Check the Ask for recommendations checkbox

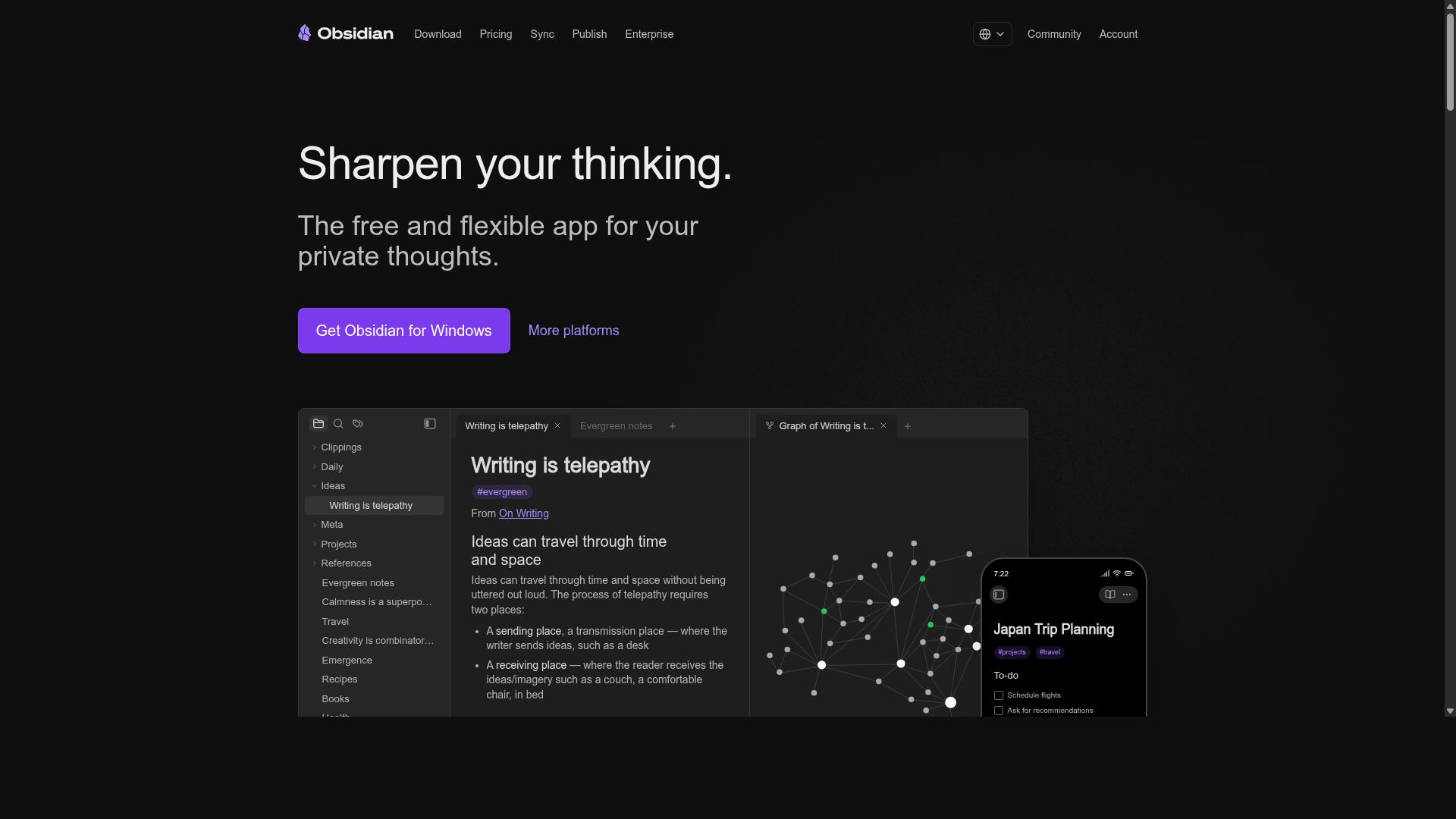999,711
